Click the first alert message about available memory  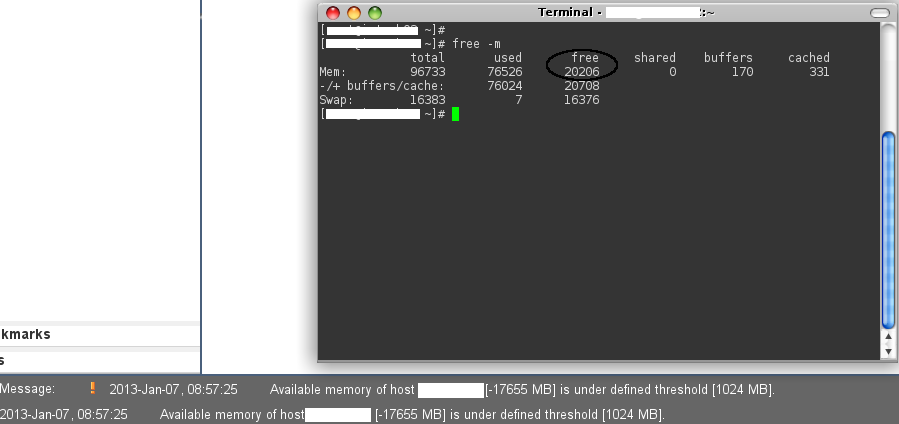pos(521,389)
